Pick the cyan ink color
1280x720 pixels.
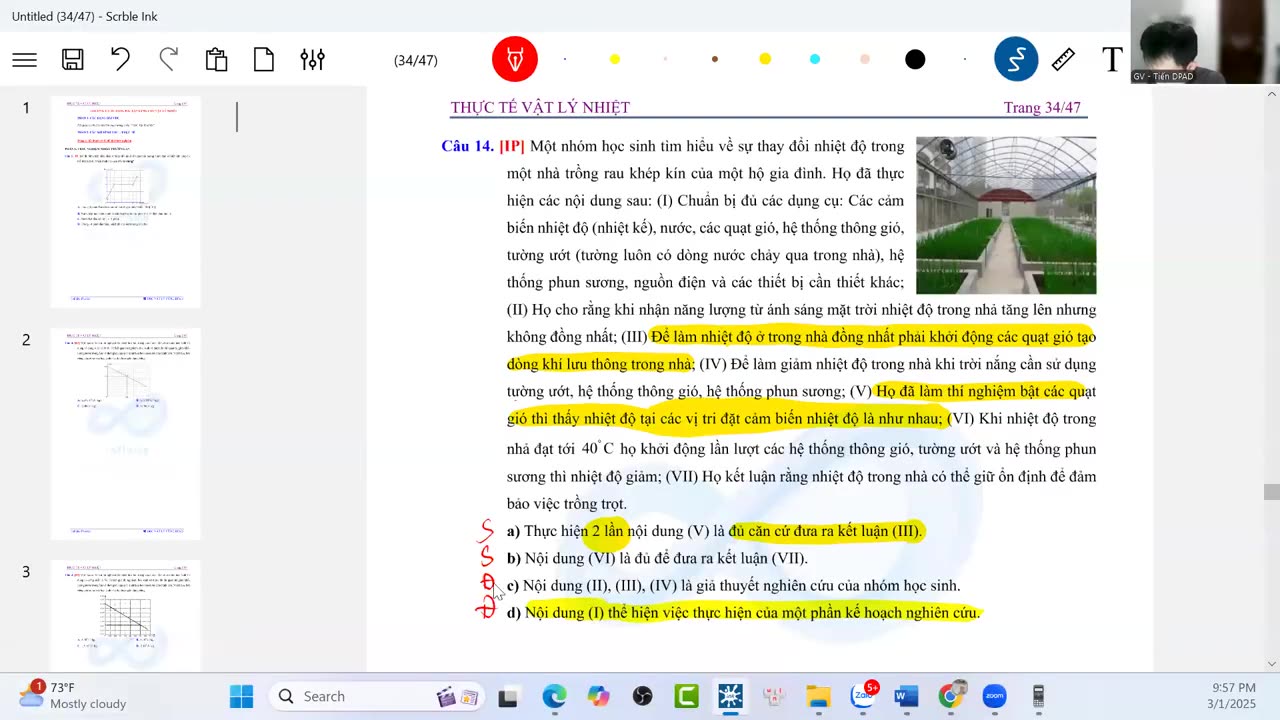click(815, 60)
